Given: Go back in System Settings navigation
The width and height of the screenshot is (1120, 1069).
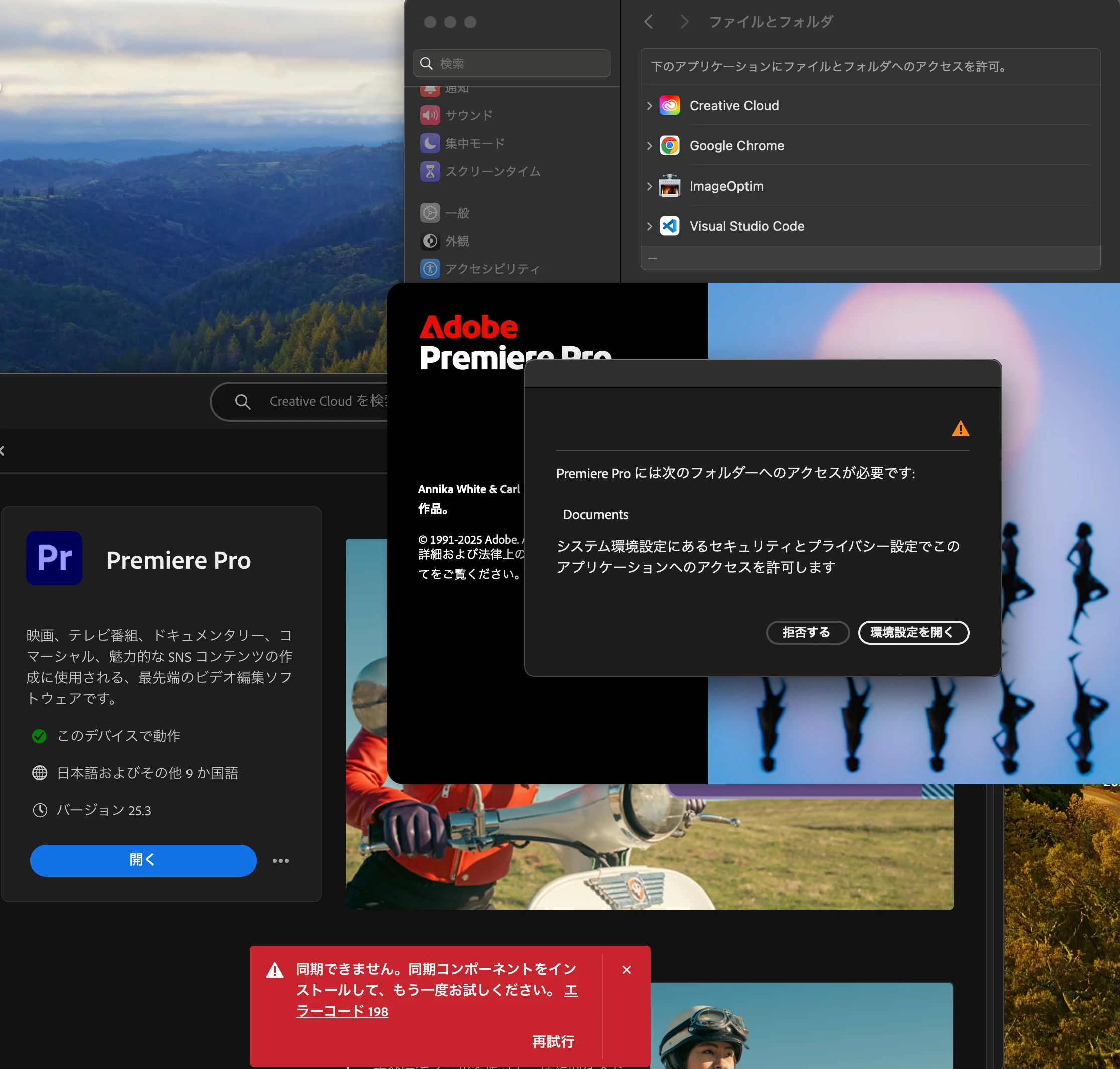Looking at the screenshot, I should pyautogui.click(x=648, y=22).
